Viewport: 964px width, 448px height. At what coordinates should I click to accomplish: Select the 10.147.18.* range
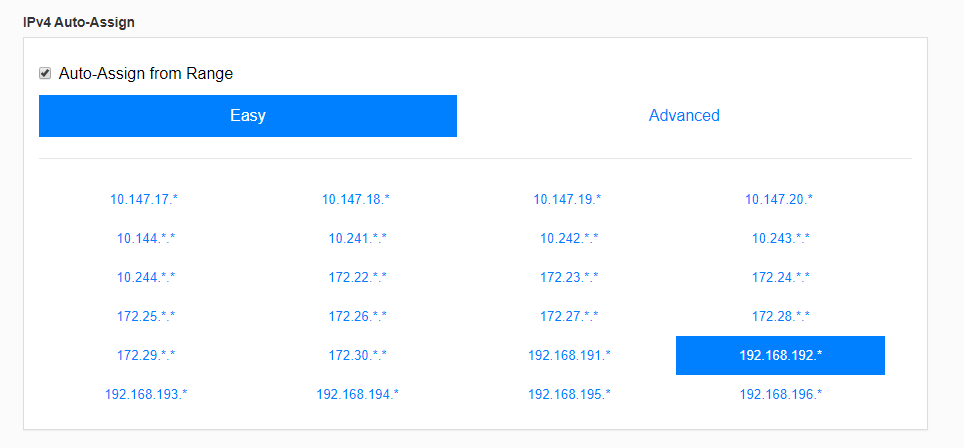pyautogui.click(x=356, y=200)
